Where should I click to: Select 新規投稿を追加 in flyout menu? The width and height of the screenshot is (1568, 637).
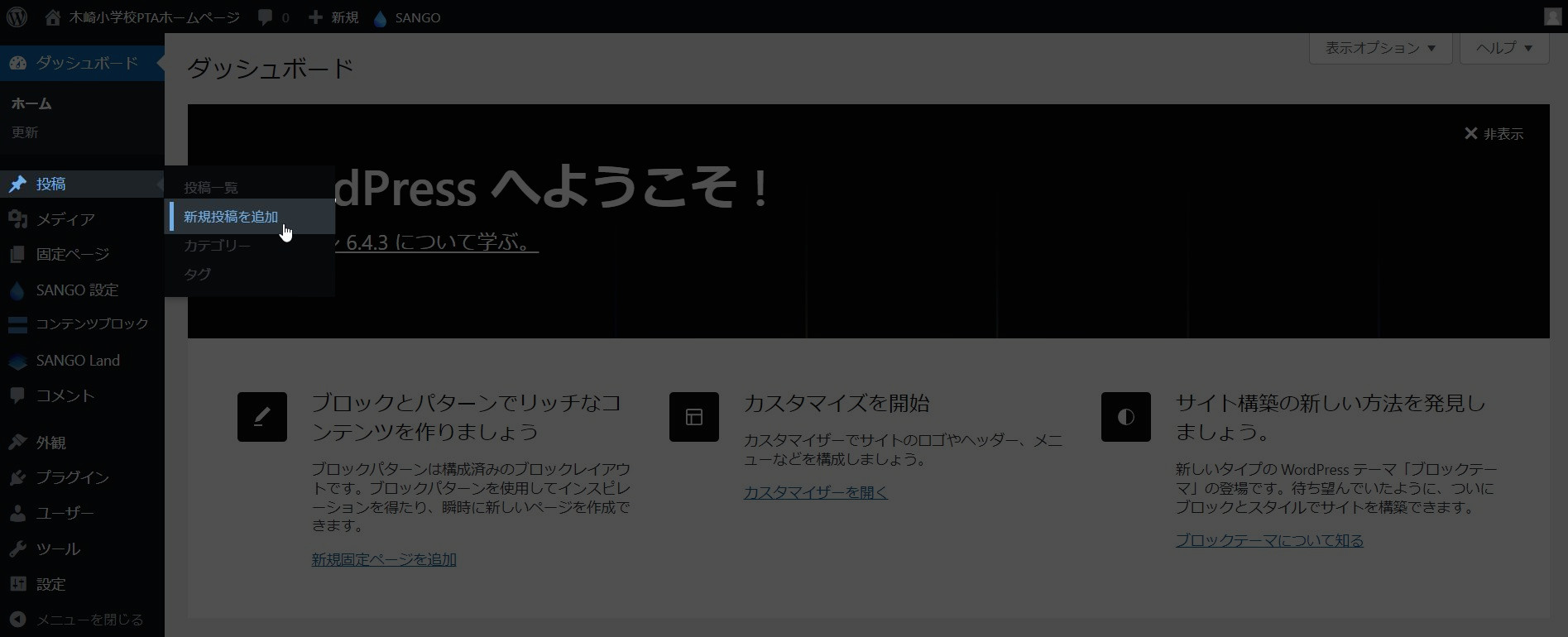point(231,217)
